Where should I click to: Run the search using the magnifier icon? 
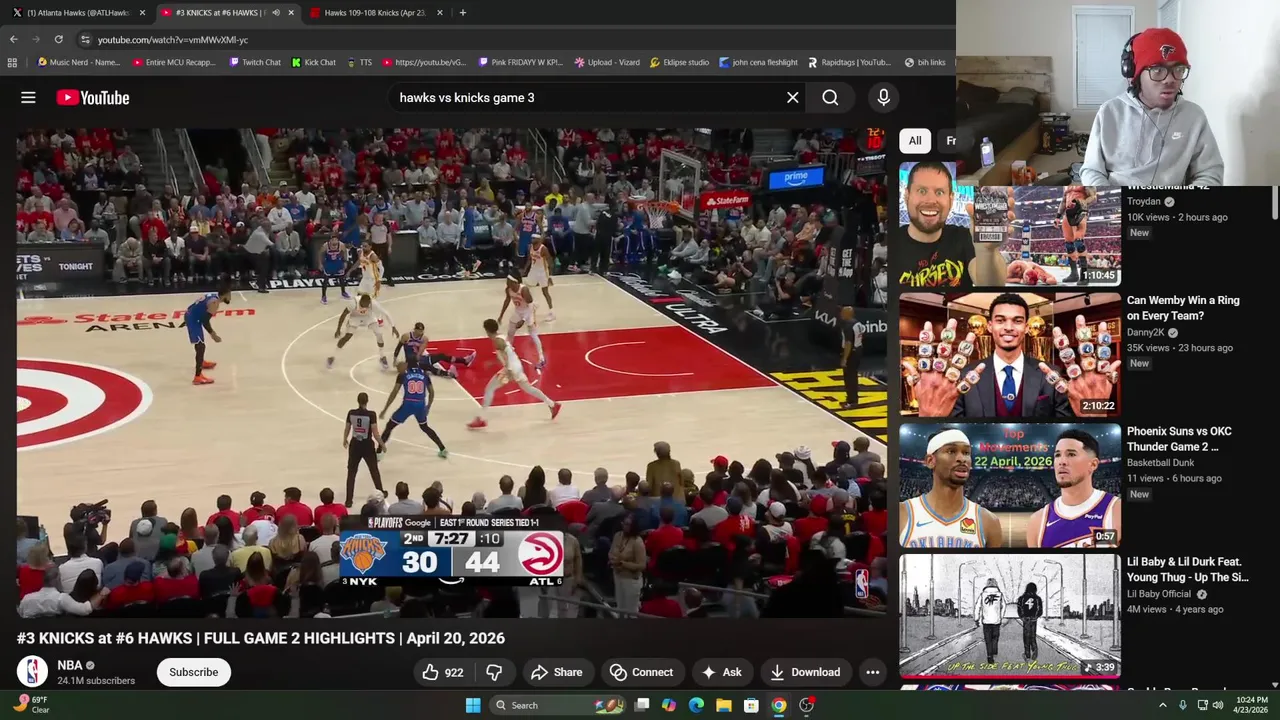[x=830, y=98]
